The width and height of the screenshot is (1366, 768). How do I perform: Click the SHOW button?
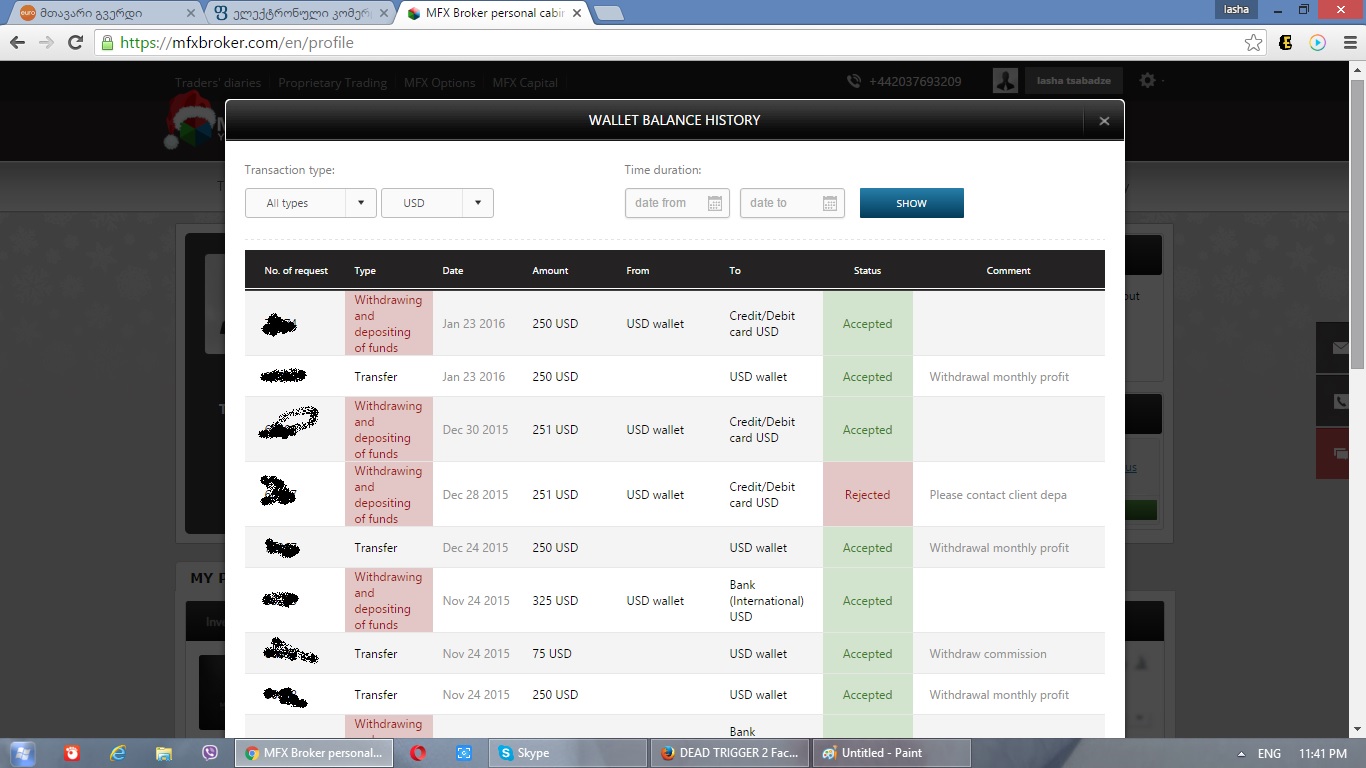pyautogui.click(x=912, y=203)
